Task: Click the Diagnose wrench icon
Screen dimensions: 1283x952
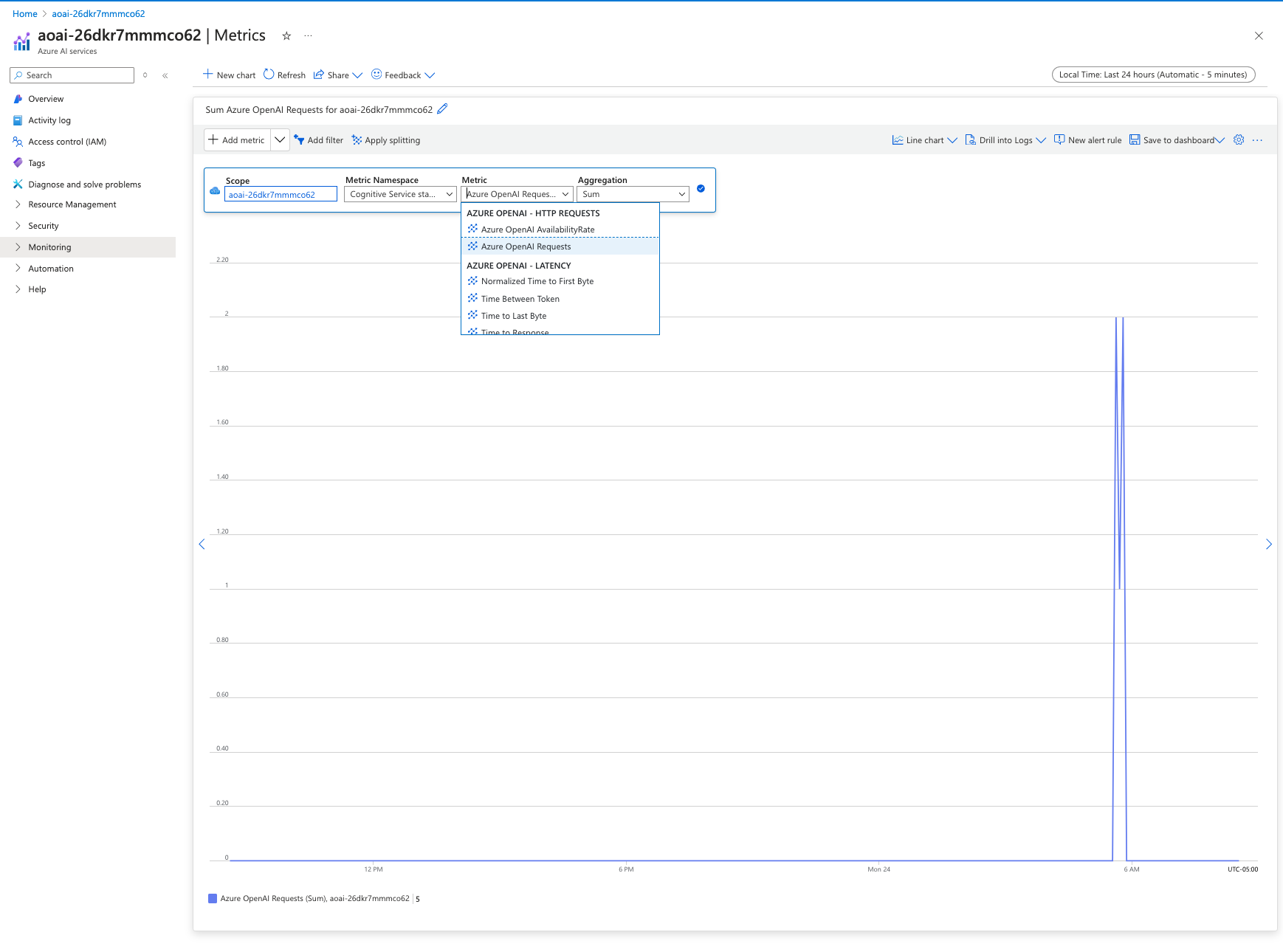Action: tap(18, 184)
